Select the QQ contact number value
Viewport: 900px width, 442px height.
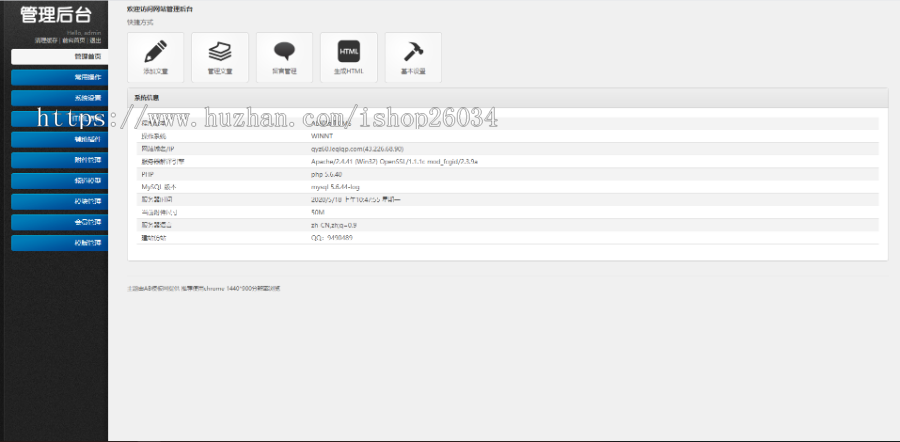click(332, 238)
